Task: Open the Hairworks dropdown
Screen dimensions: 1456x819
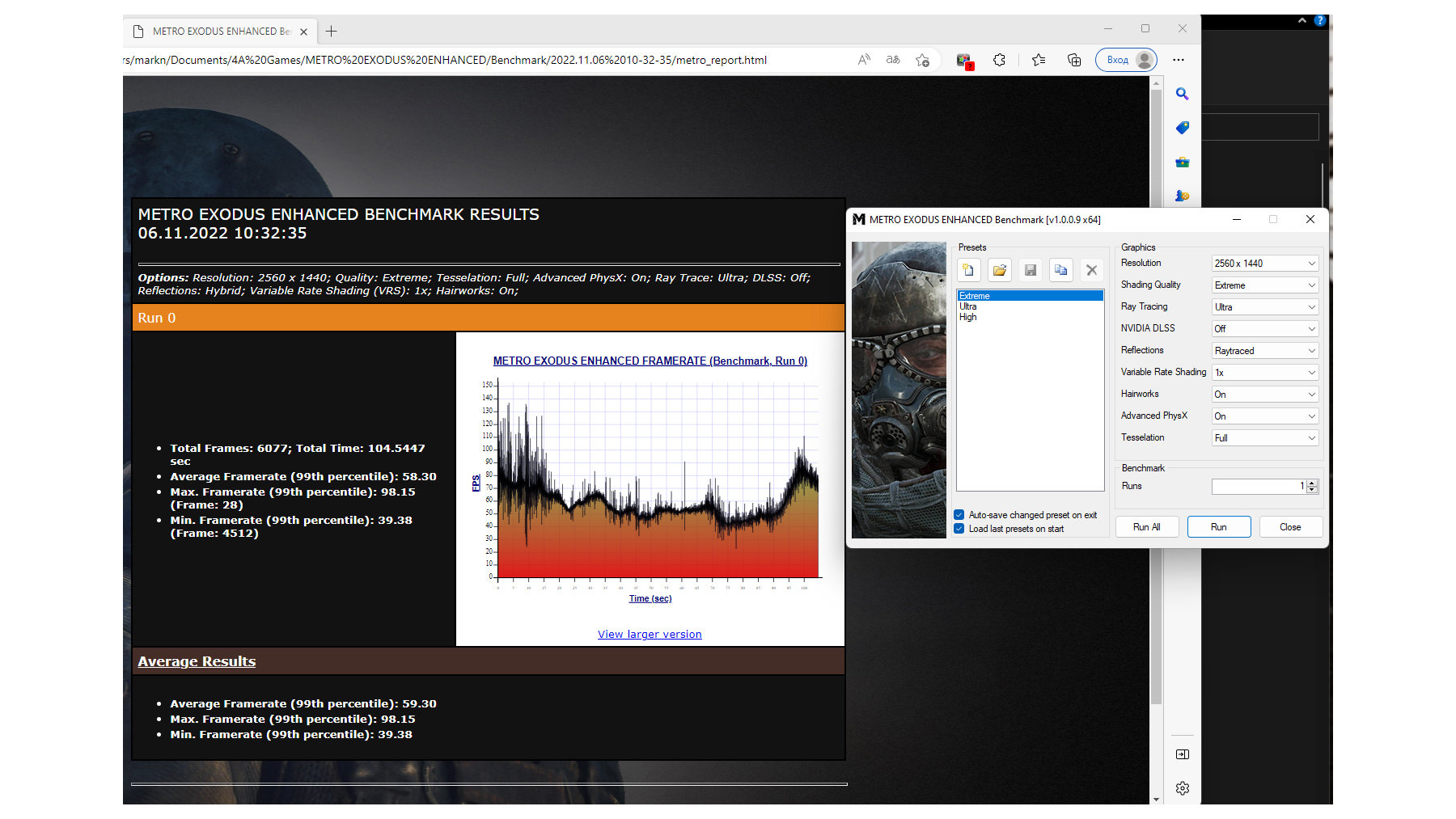Action: click(x=1265, y=395)
